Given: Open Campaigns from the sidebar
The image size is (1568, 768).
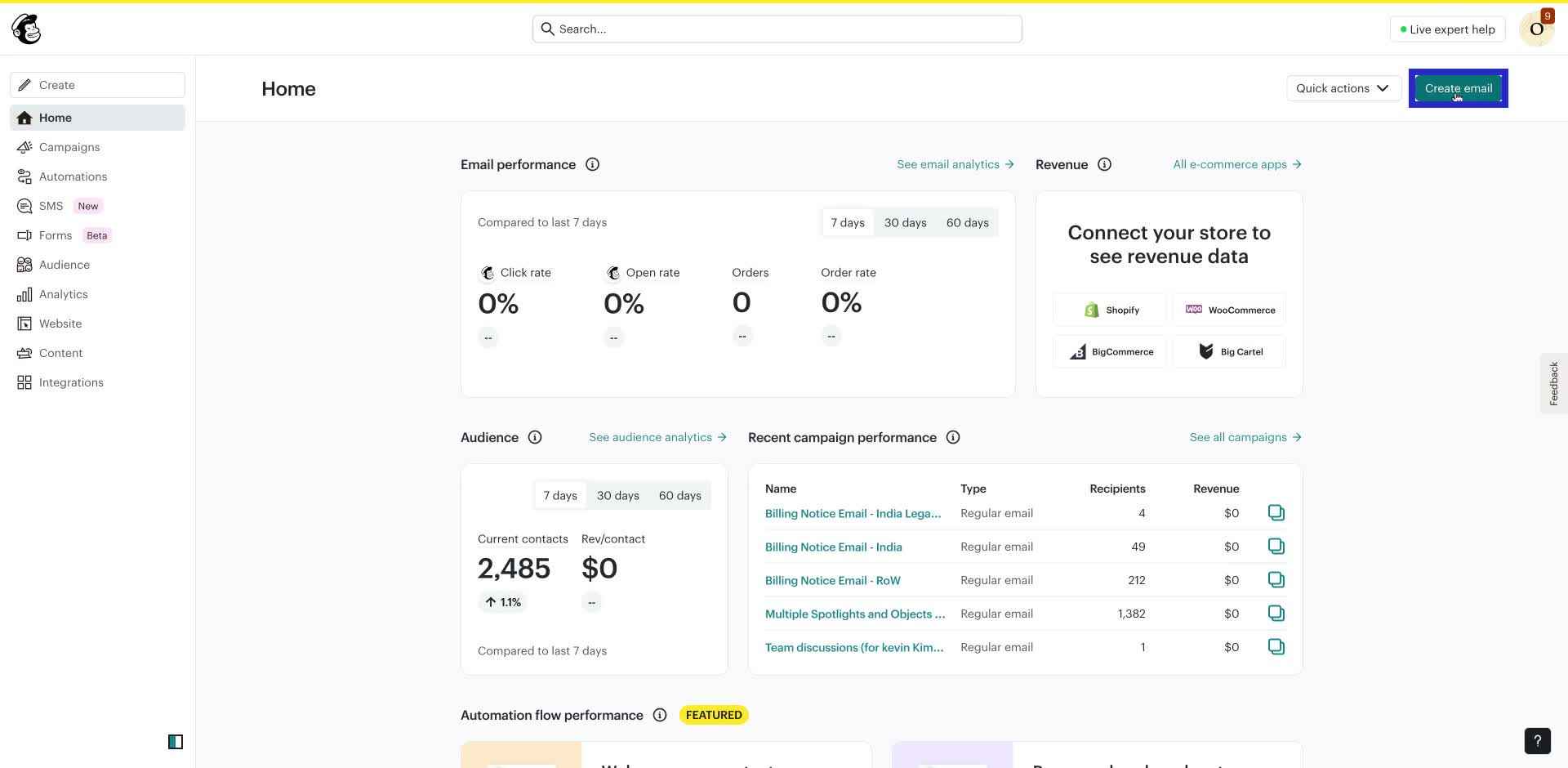Looking at the screenshot, I should [69, 147].
